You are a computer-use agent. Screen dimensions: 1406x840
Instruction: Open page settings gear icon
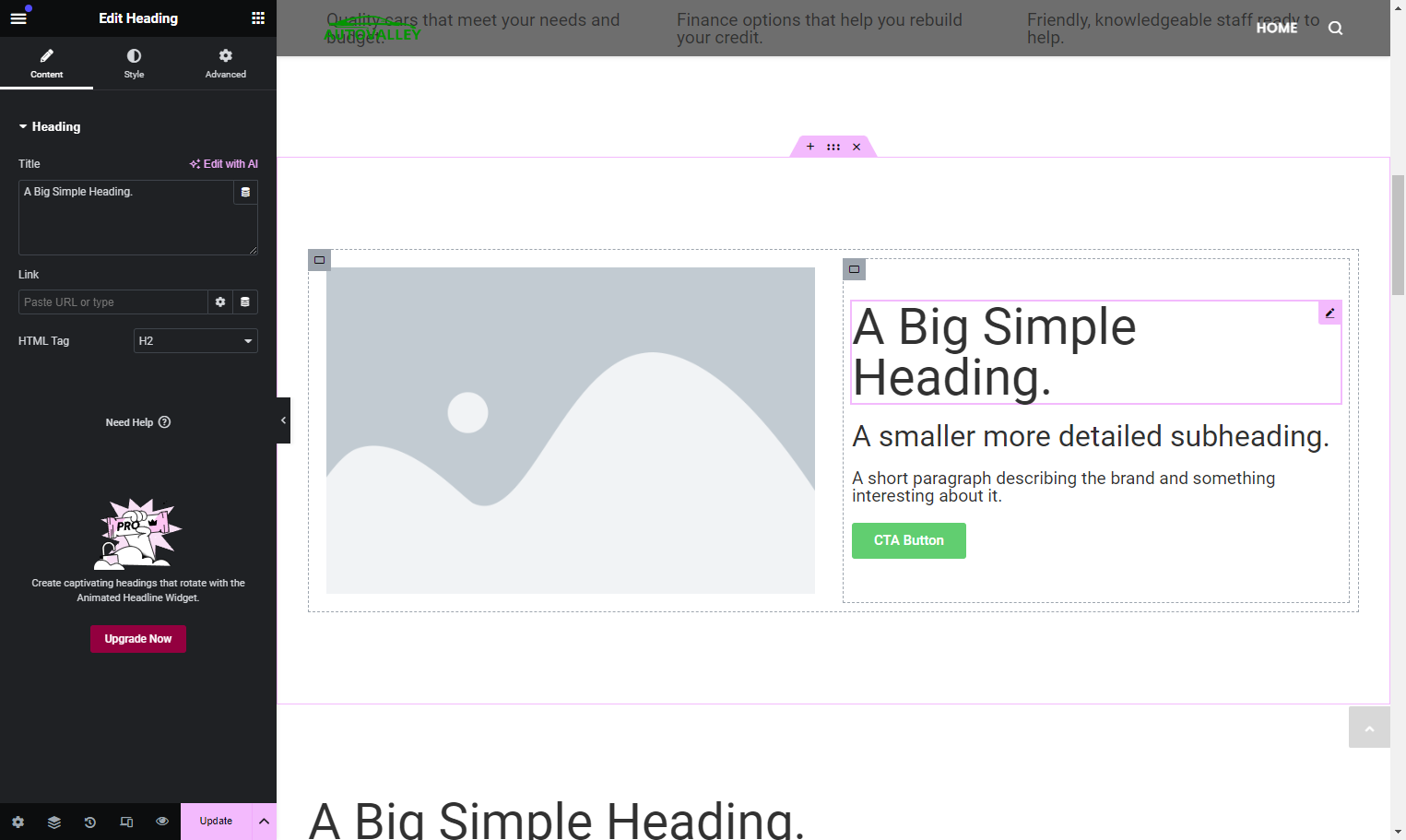(x=18, y=822)
